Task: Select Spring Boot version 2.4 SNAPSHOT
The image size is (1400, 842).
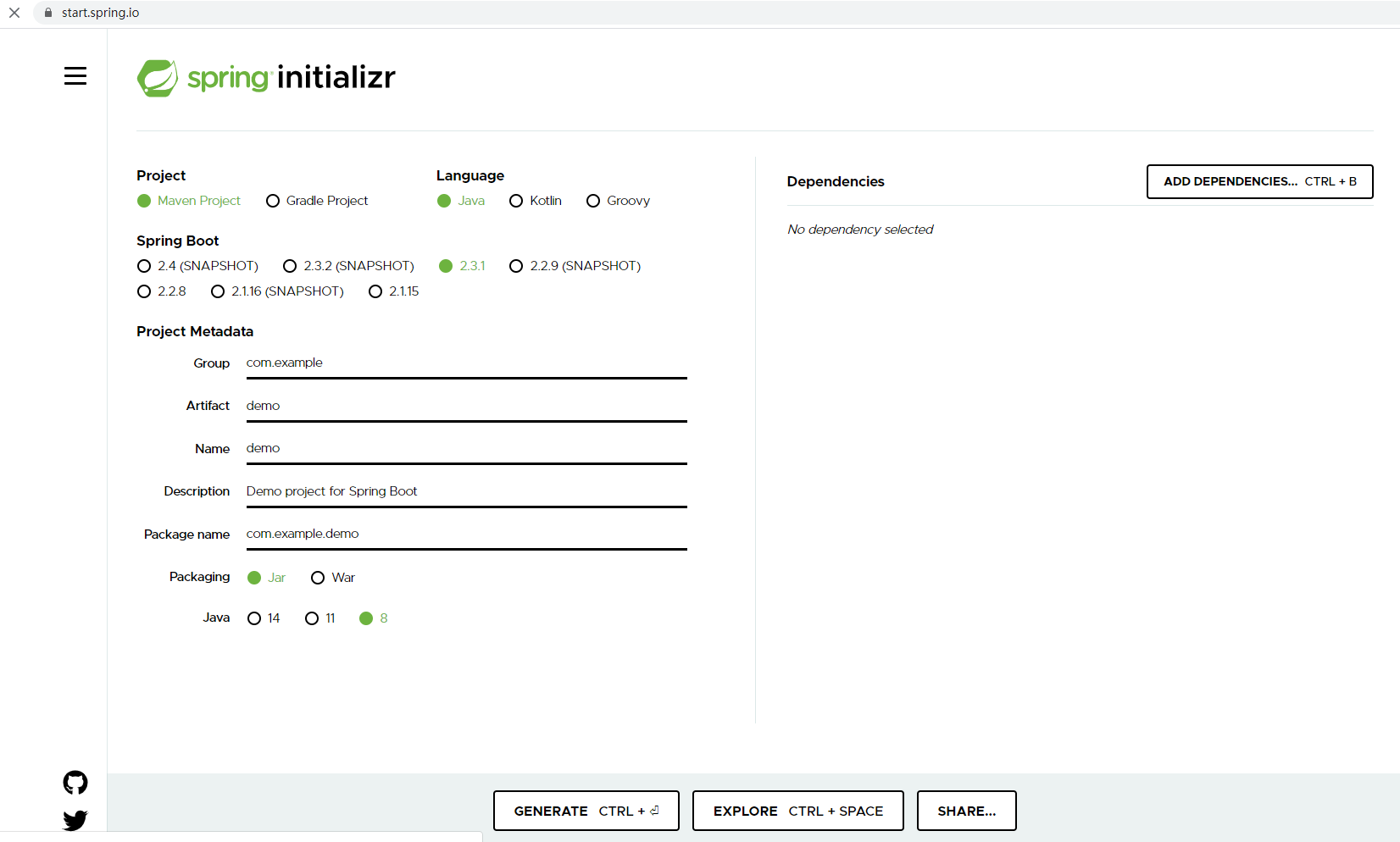Action: coord(144,266)
